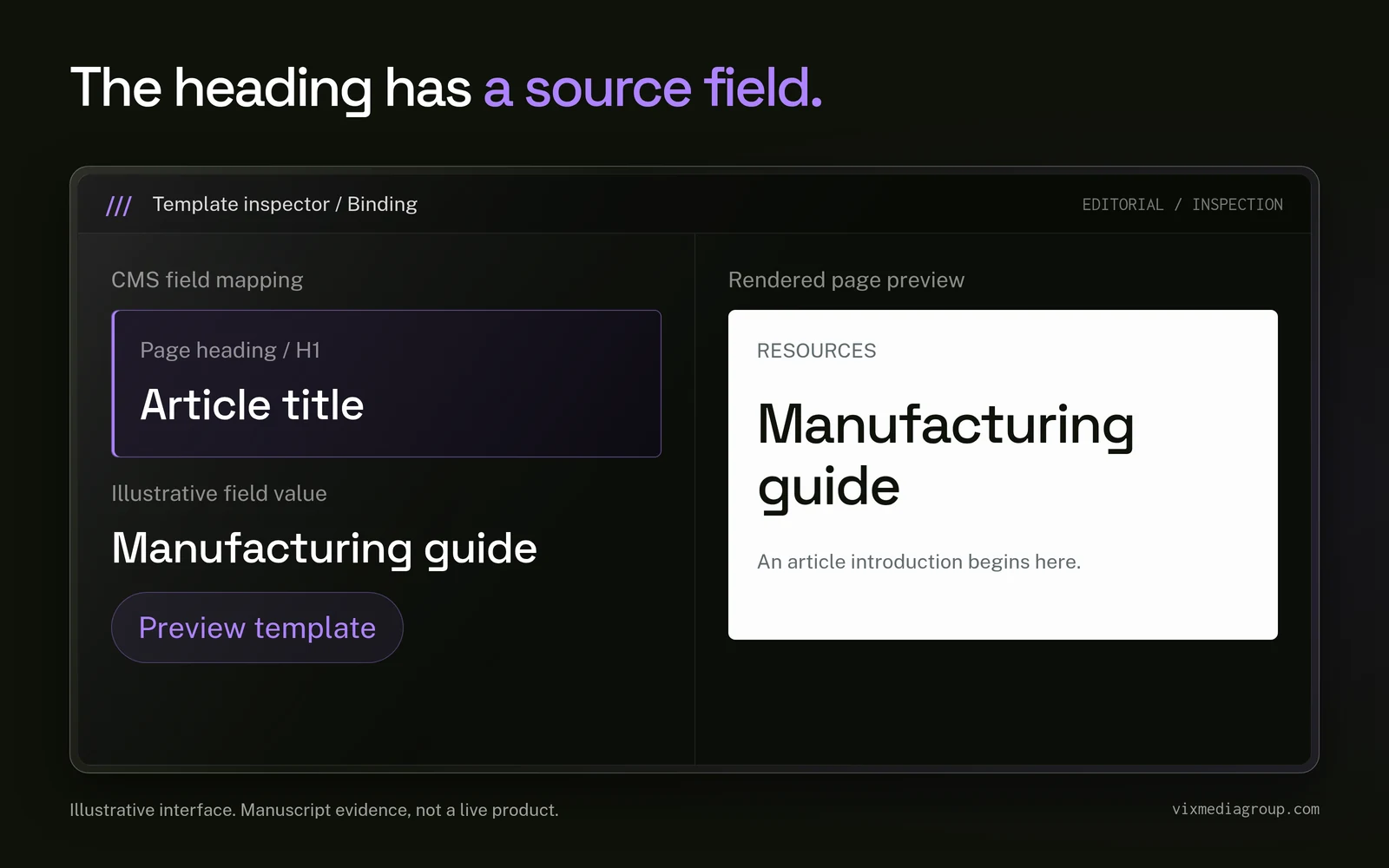Click the Preview template button

[x=257, y=628]
